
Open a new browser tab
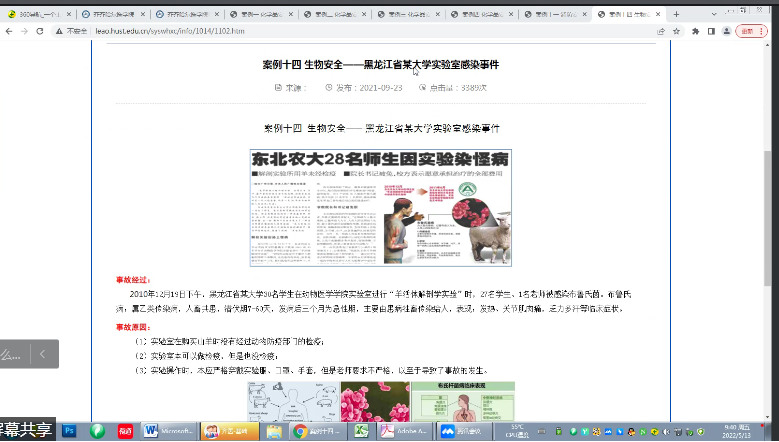point(676,14)
